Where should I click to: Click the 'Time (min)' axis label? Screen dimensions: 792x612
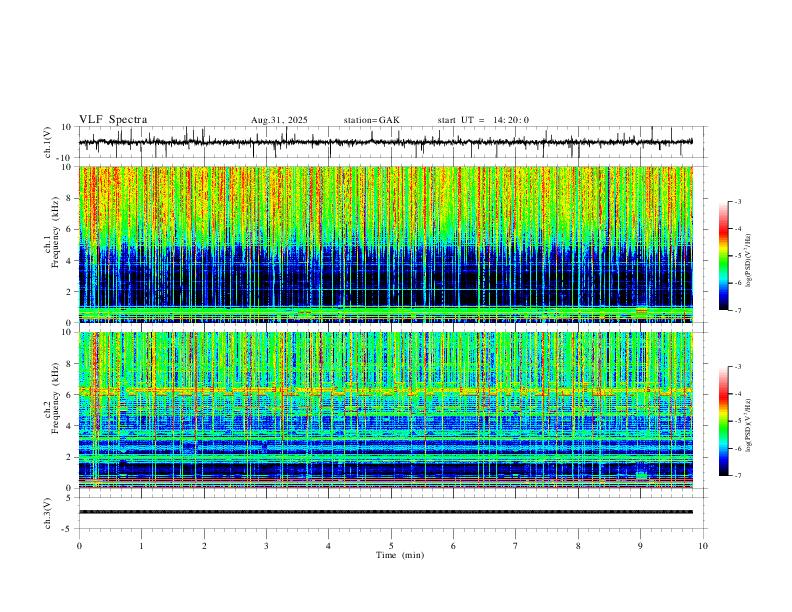(400, 555)
